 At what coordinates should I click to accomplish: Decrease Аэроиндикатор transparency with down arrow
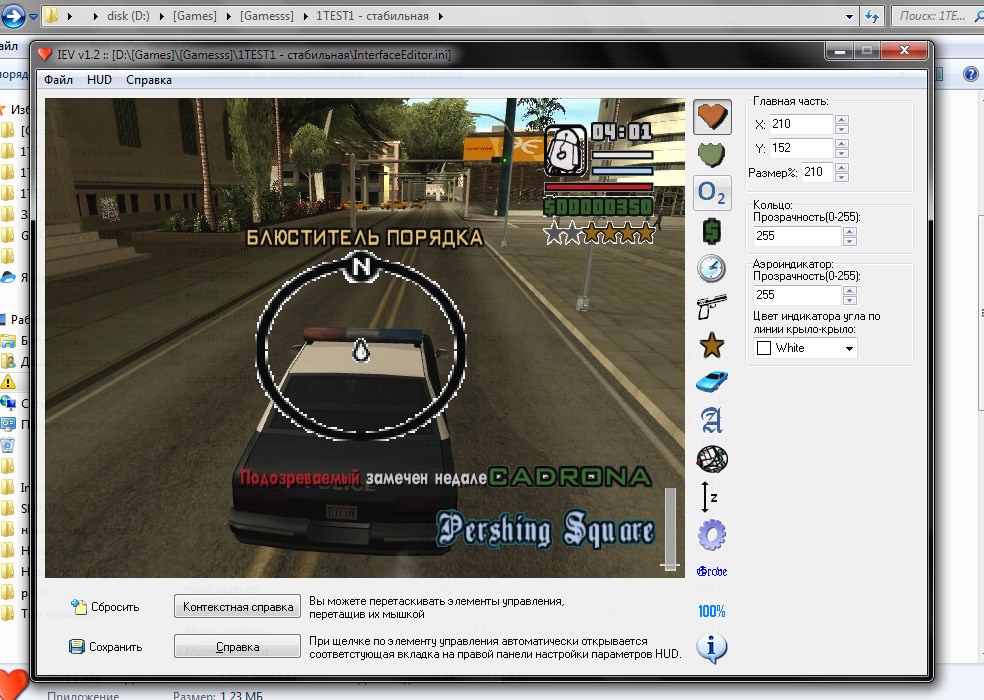coord(850,300)
